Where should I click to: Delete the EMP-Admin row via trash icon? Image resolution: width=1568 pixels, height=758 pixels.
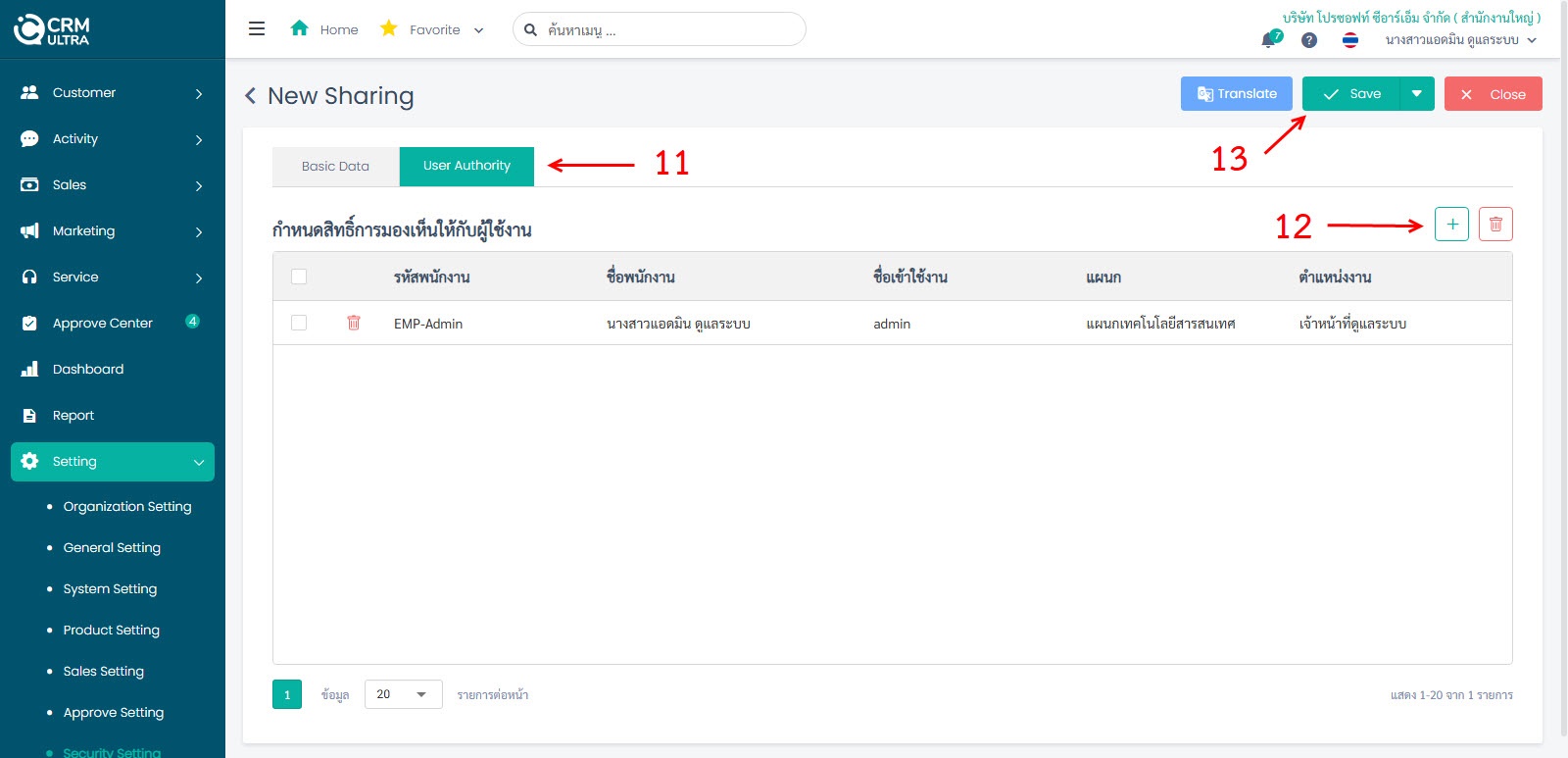tap(354, 323)
